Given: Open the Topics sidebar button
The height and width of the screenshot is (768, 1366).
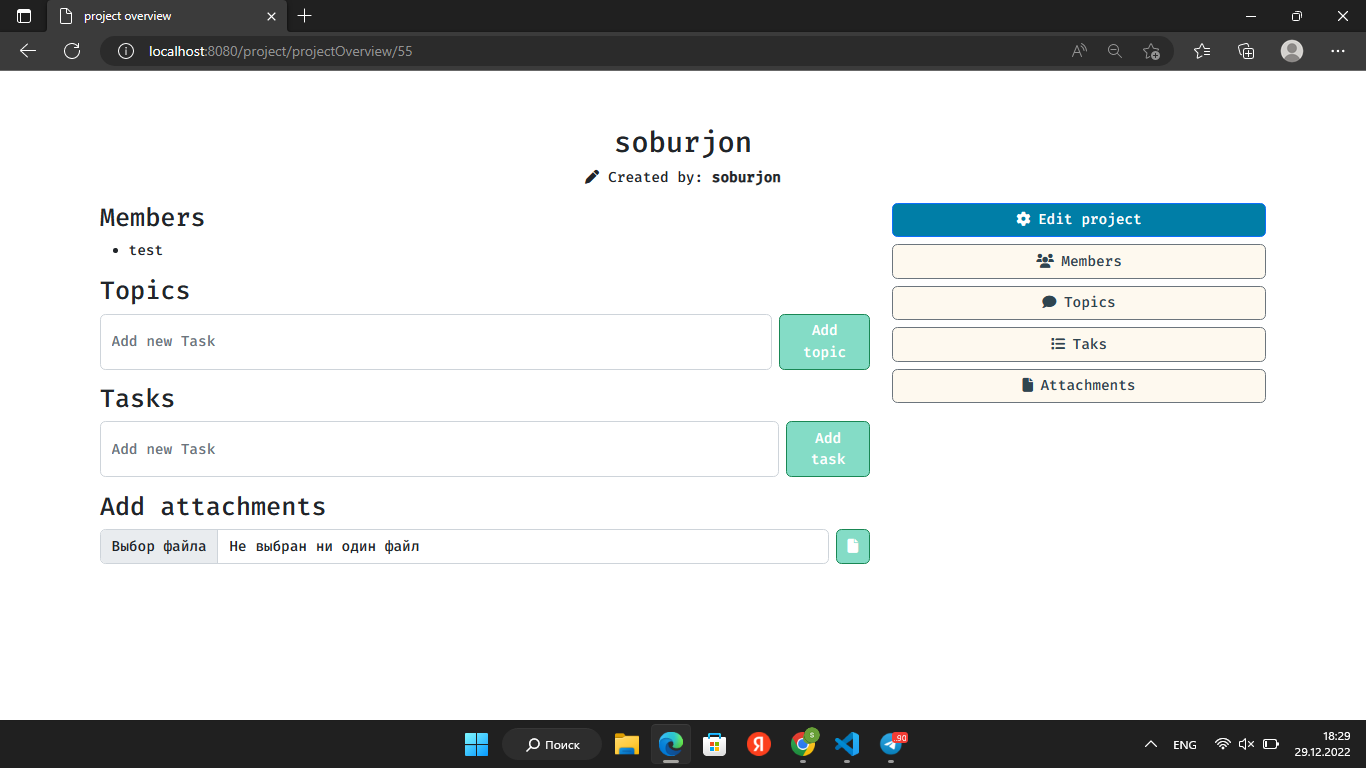Looking at the screenshot, I should [1078, 302].
